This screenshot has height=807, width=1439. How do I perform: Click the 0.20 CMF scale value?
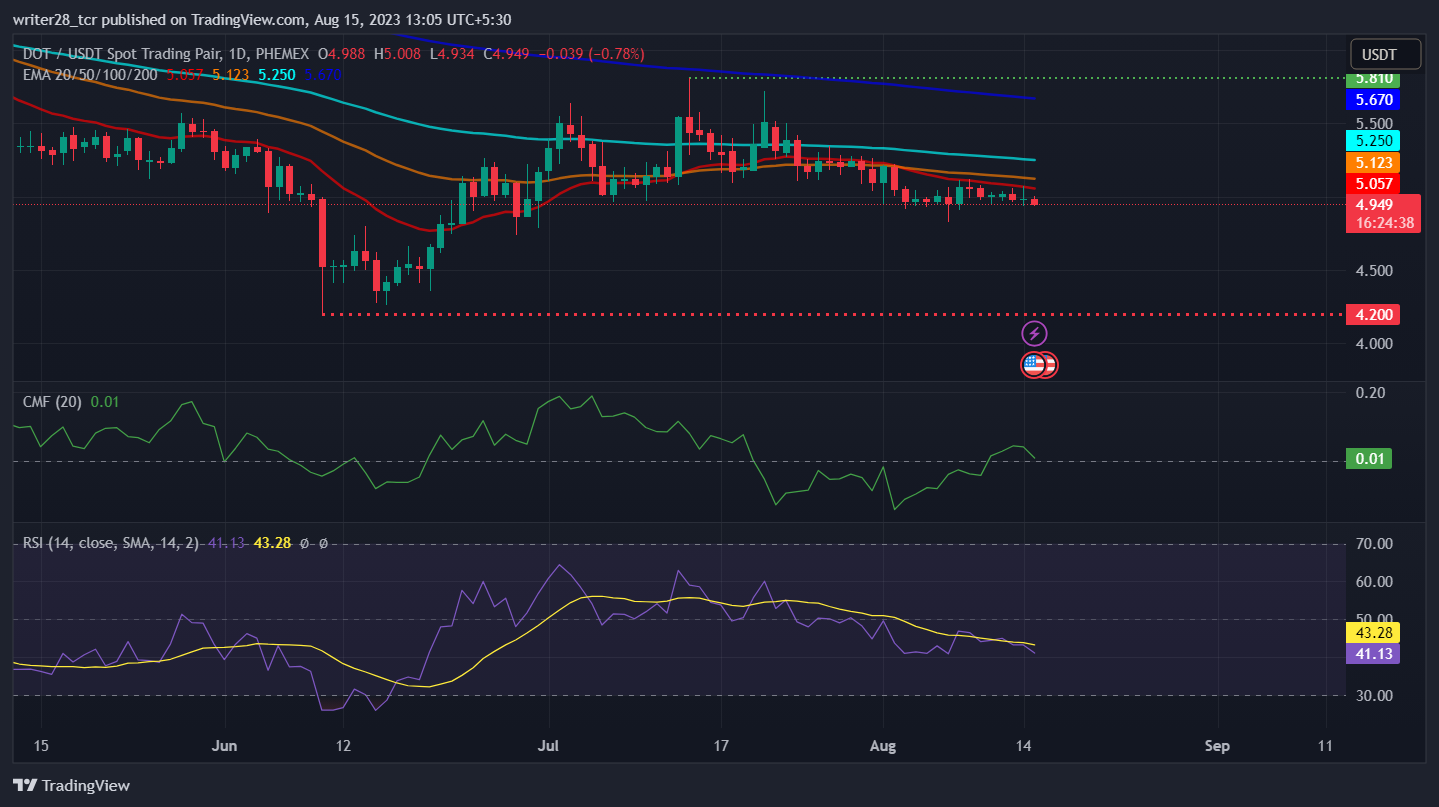(1370, 392)
